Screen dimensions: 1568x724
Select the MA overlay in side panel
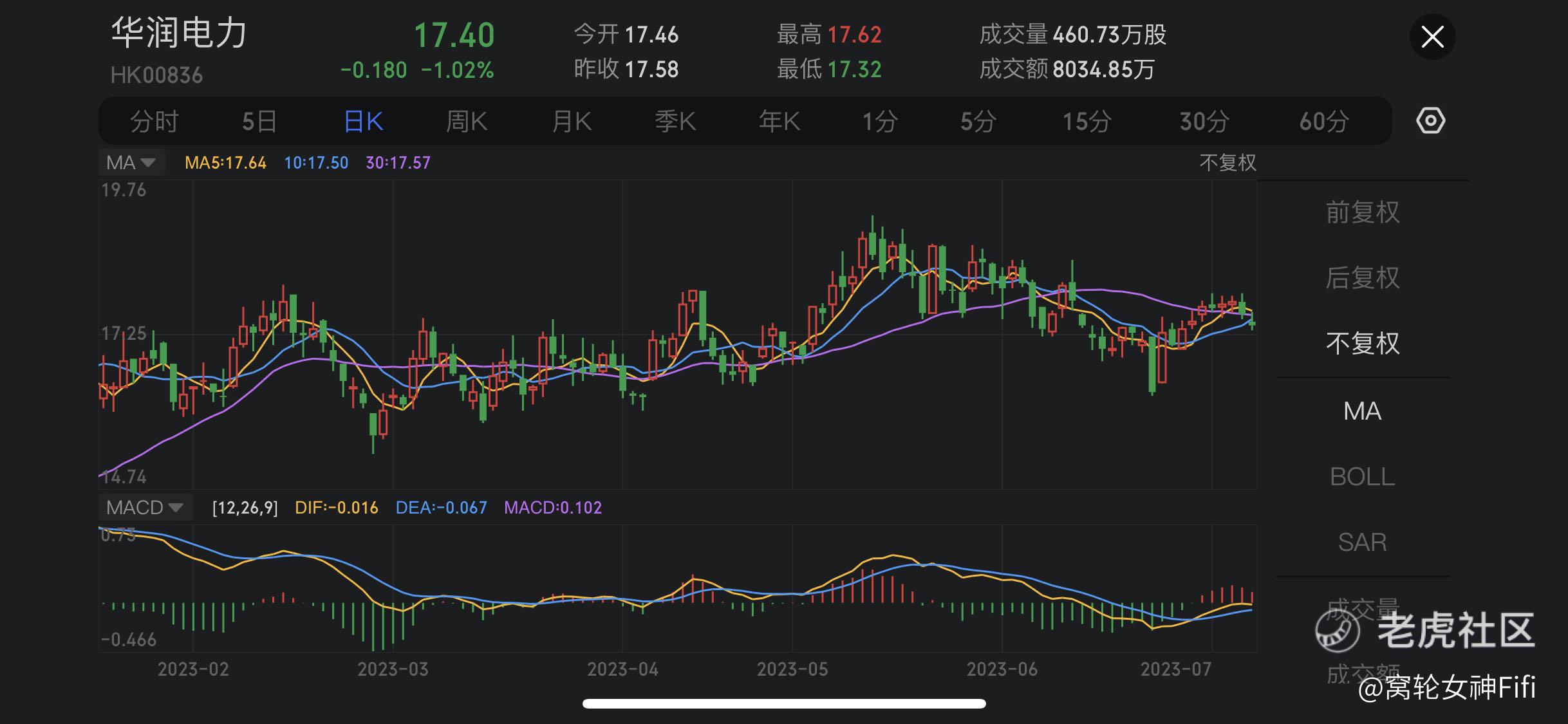point(1362,411)
